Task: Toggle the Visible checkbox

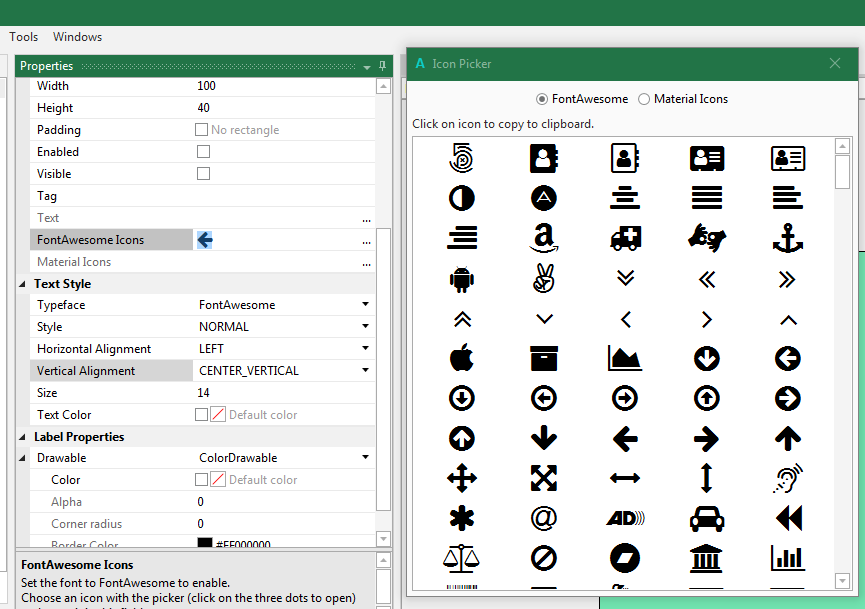Action: click(203, 174)
